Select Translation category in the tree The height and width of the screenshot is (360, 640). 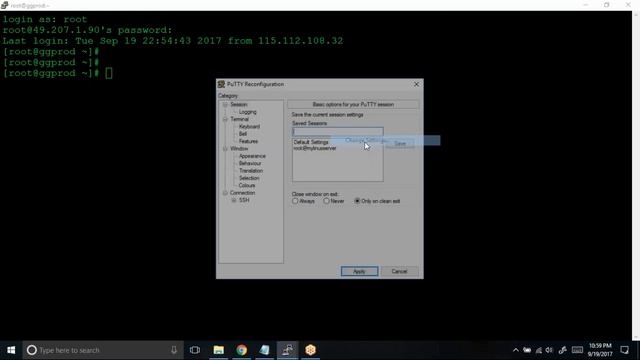click(x=251, y=171)
